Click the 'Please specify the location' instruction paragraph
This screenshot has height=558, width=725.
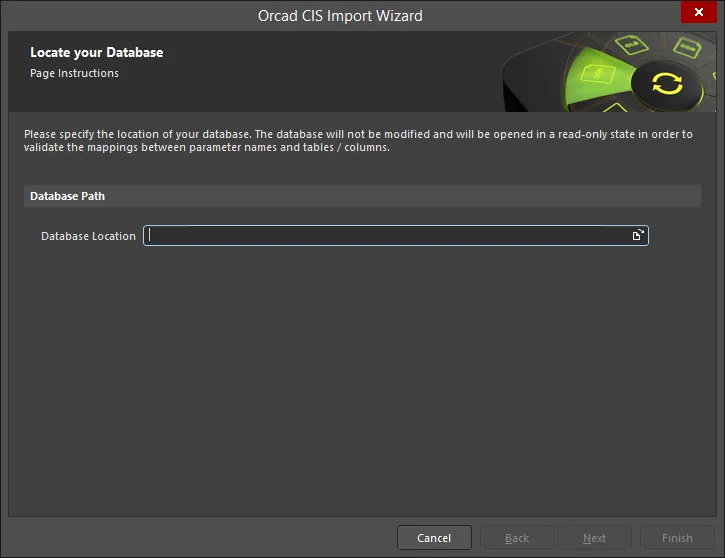358,141
